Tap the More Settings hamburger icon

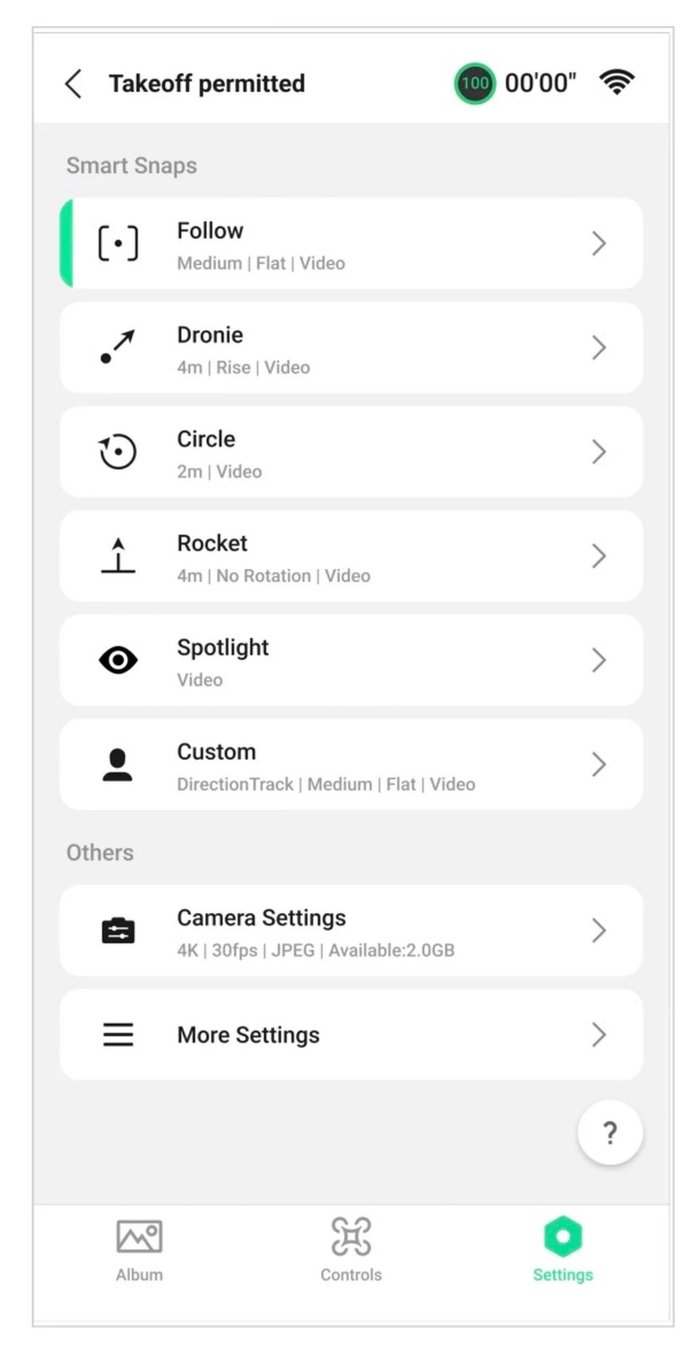(x=118, y=1035)
